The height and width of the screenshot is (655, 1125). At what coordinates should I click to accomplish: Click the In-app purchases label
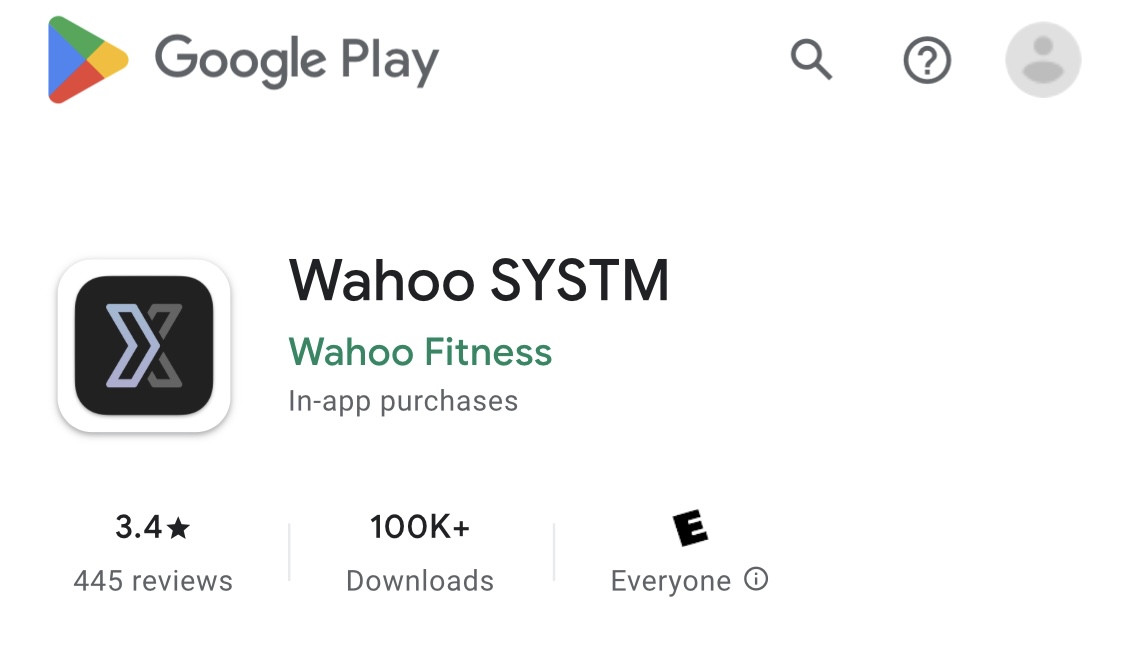(403, 401)
